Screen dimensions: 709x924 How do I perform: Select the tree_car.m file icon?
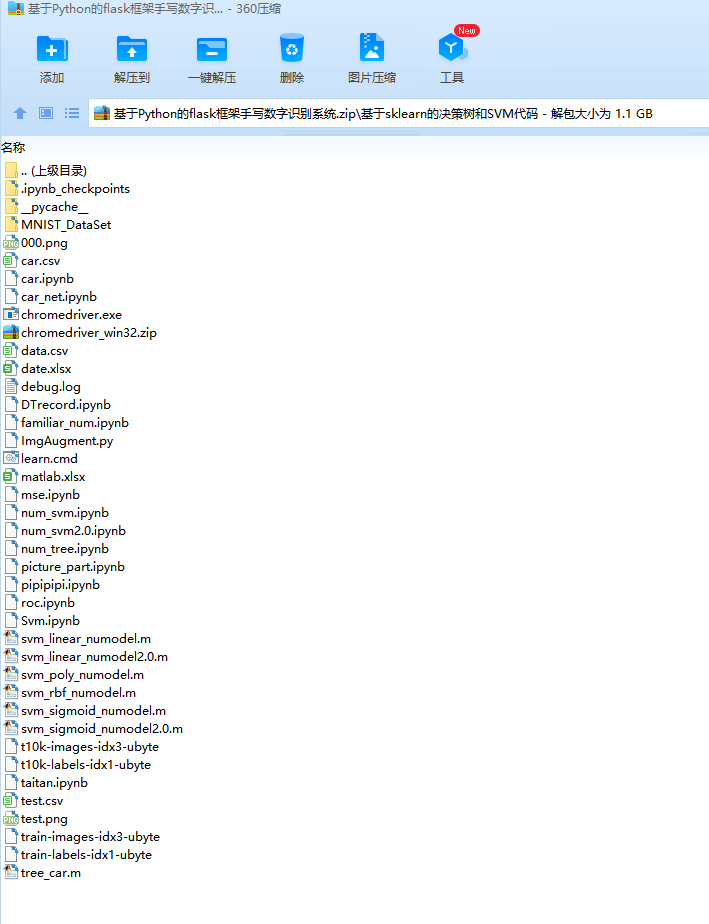point(11,873)
